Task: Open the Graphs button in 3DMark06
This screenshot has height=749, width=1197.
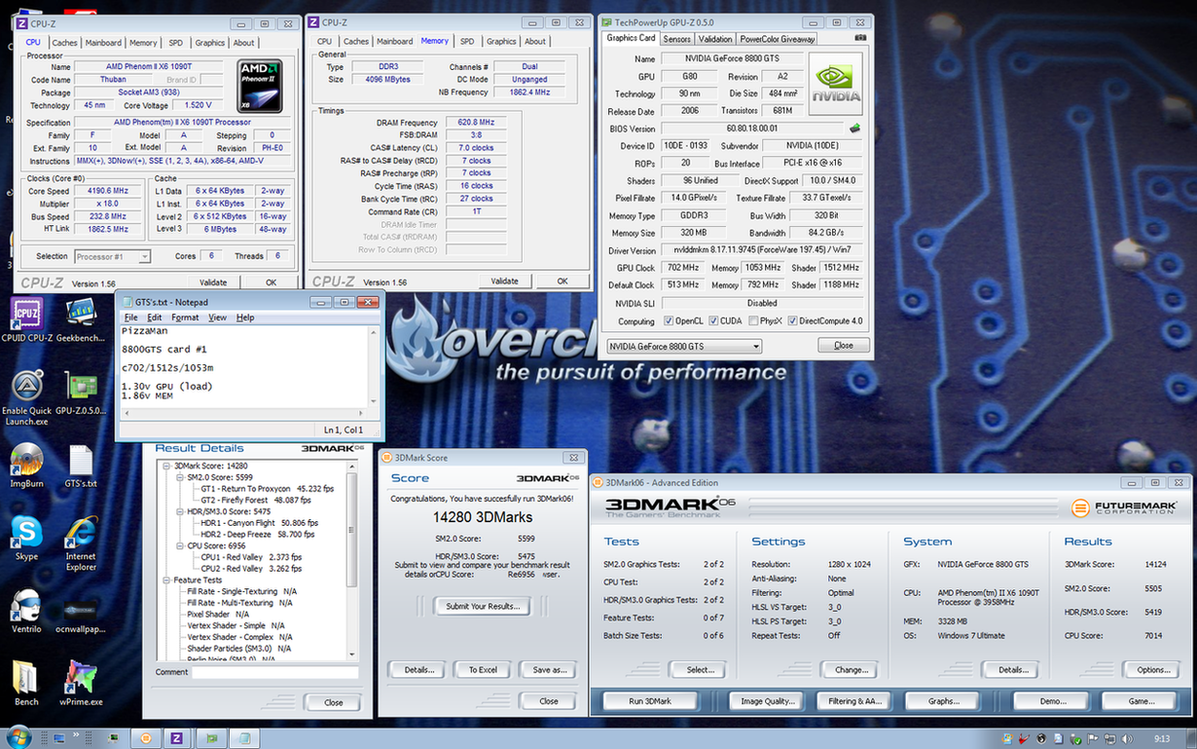Action: [x=944, y=701]
